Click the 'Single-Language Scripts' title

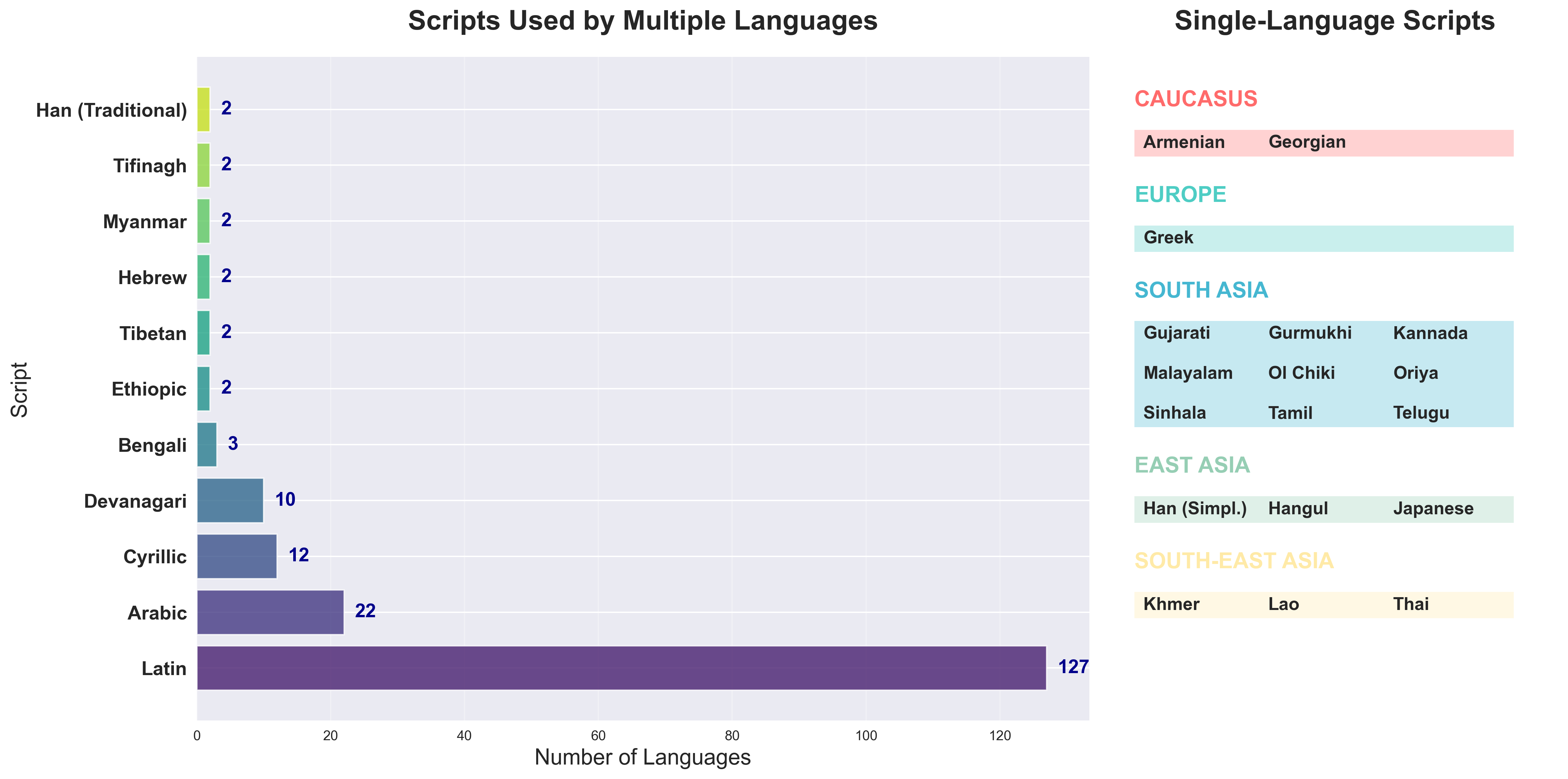click(1334, 21)
